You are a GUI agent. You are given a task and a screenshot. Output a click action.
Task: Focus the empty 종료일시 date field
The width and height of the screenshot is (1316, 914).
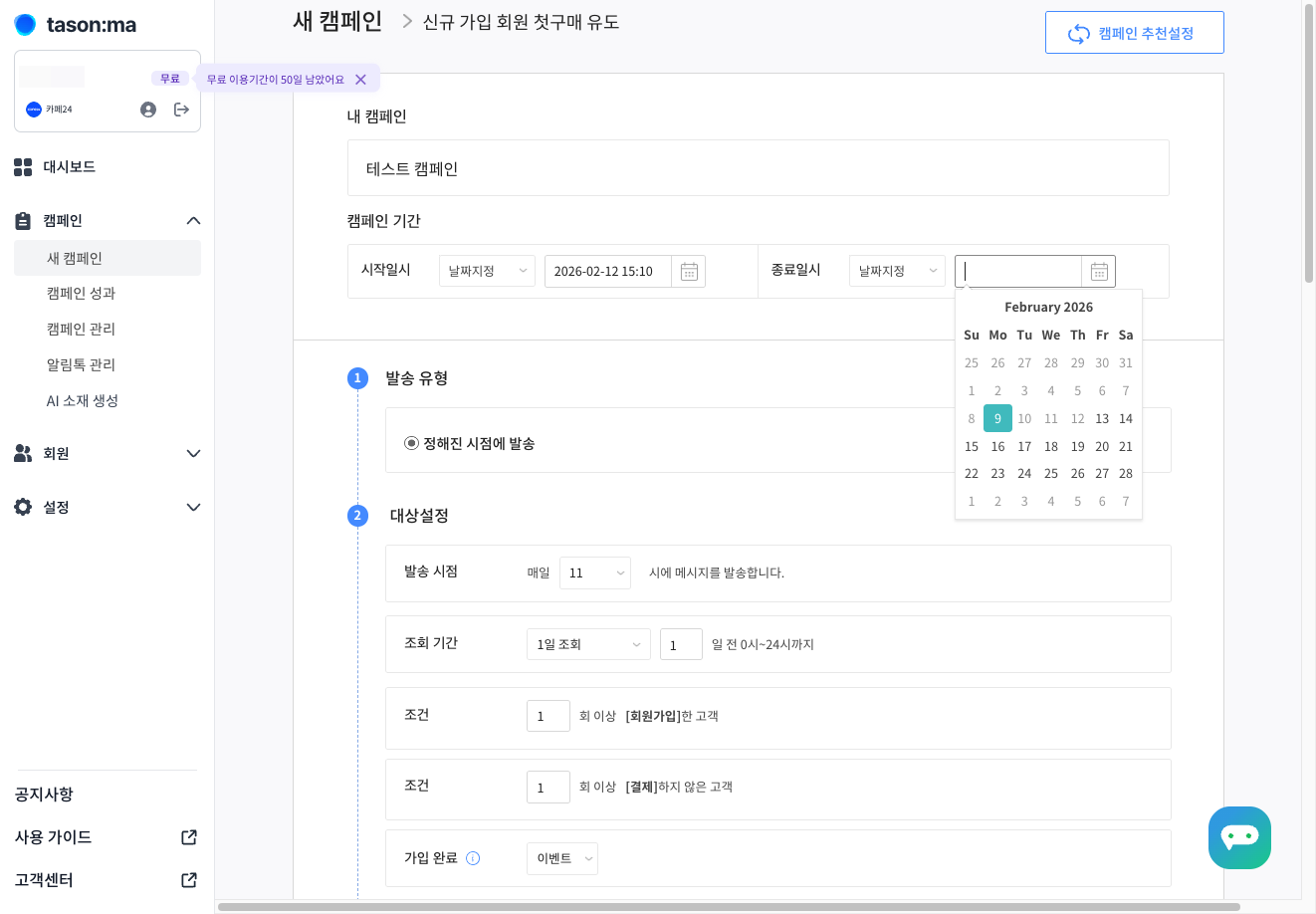(x=1018, y=272)
